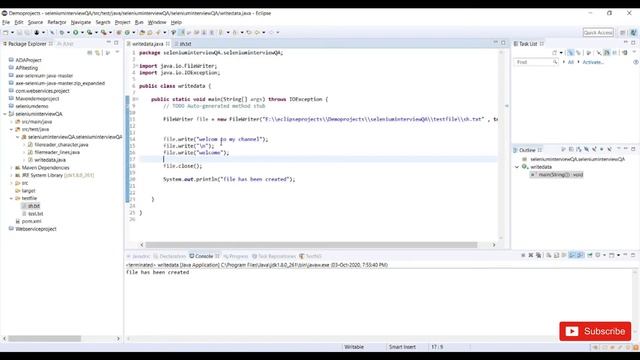Toggle Mark Occurrences in the main toolbar
Screen dimensions: 640x360
[181, 32]
